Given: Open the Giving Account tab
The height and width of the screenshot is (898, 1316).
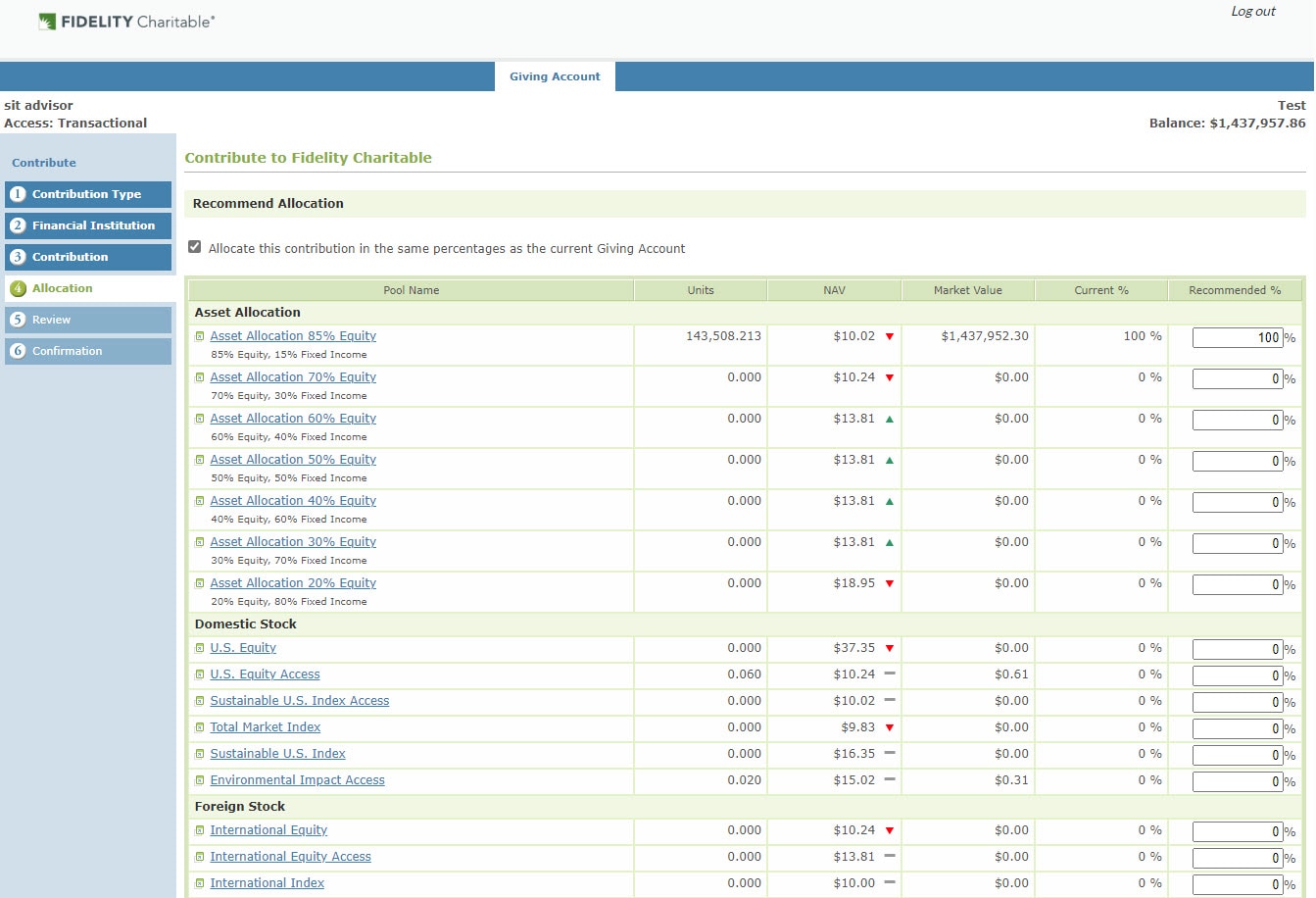Looking at the screenshot, I should click(x=555, y=76).
